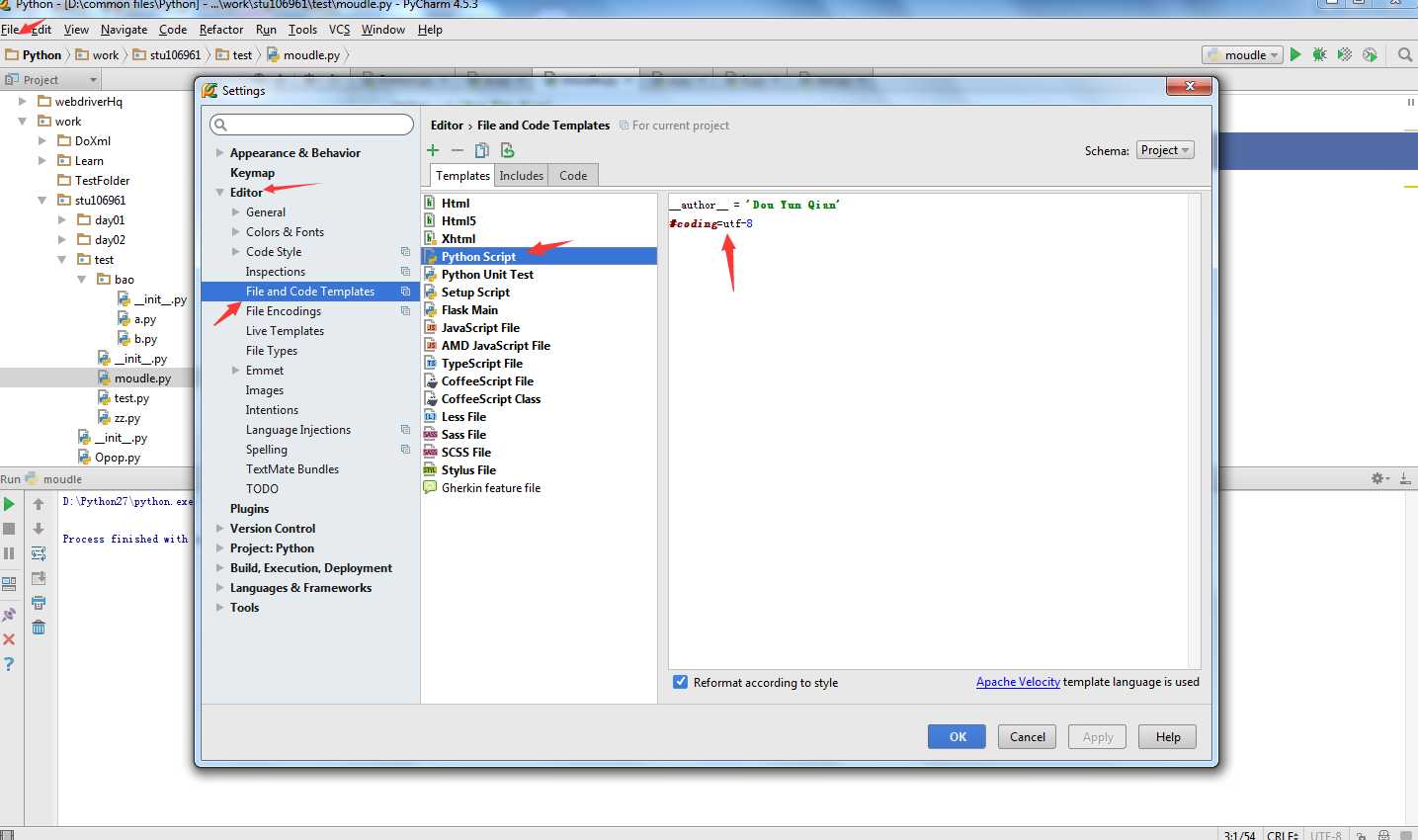Run moudle with coverage icon

tap(1344, 54)
